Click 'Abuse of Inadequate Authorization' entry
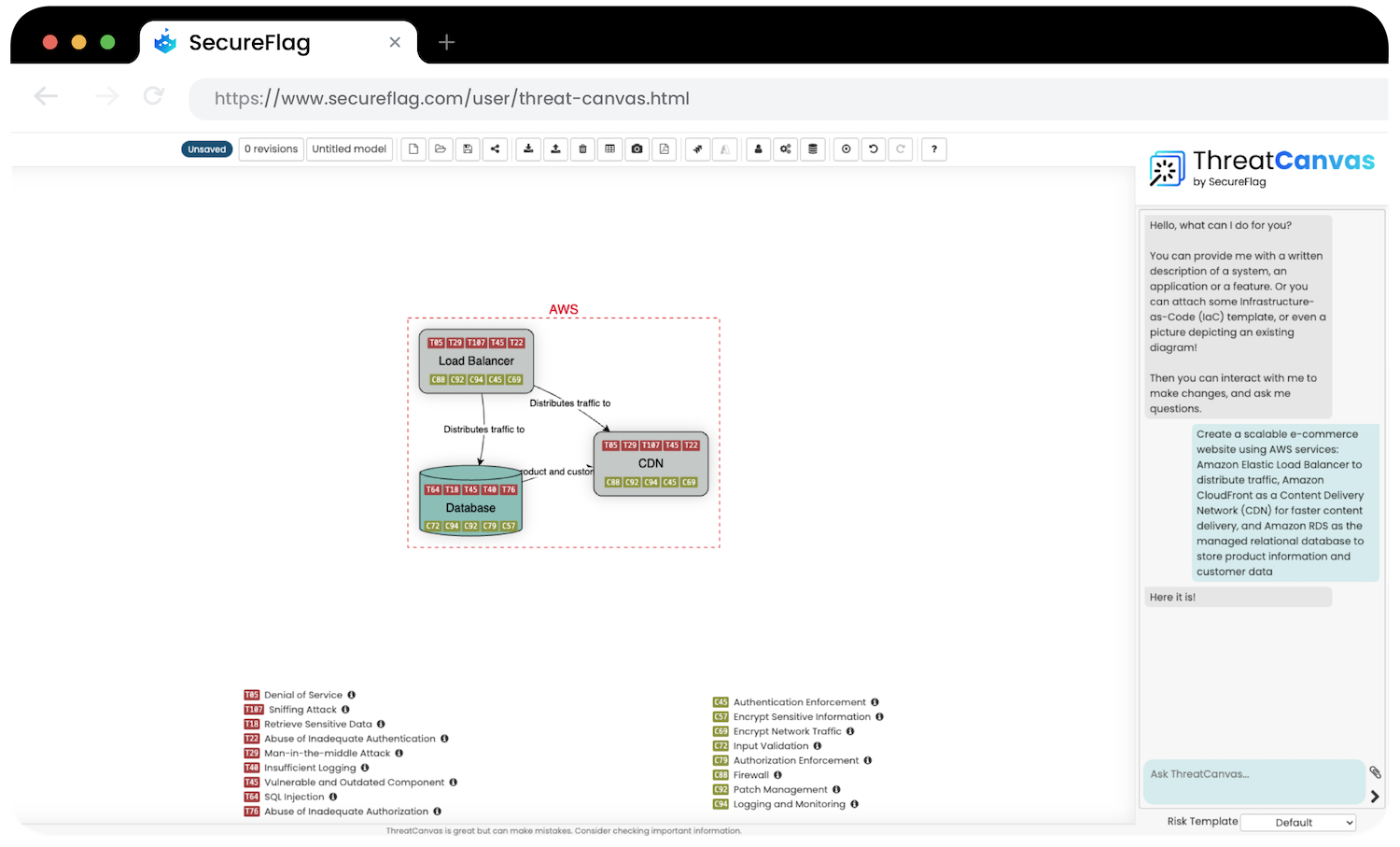1400x847 pixels. 346,812
